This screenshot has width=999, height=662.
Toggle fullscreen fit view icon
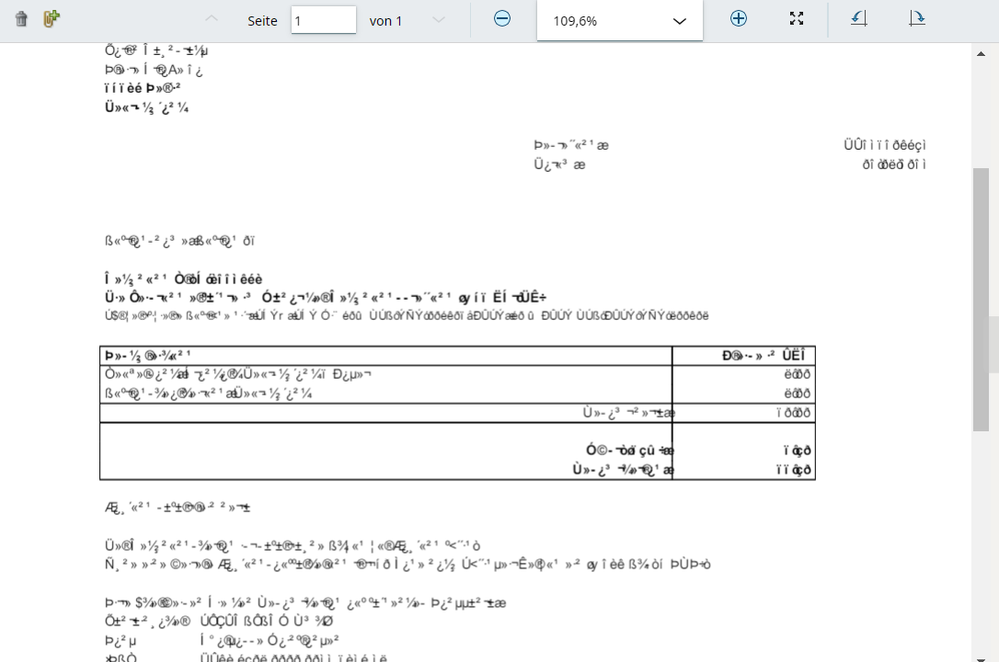(x=796, y=19)
